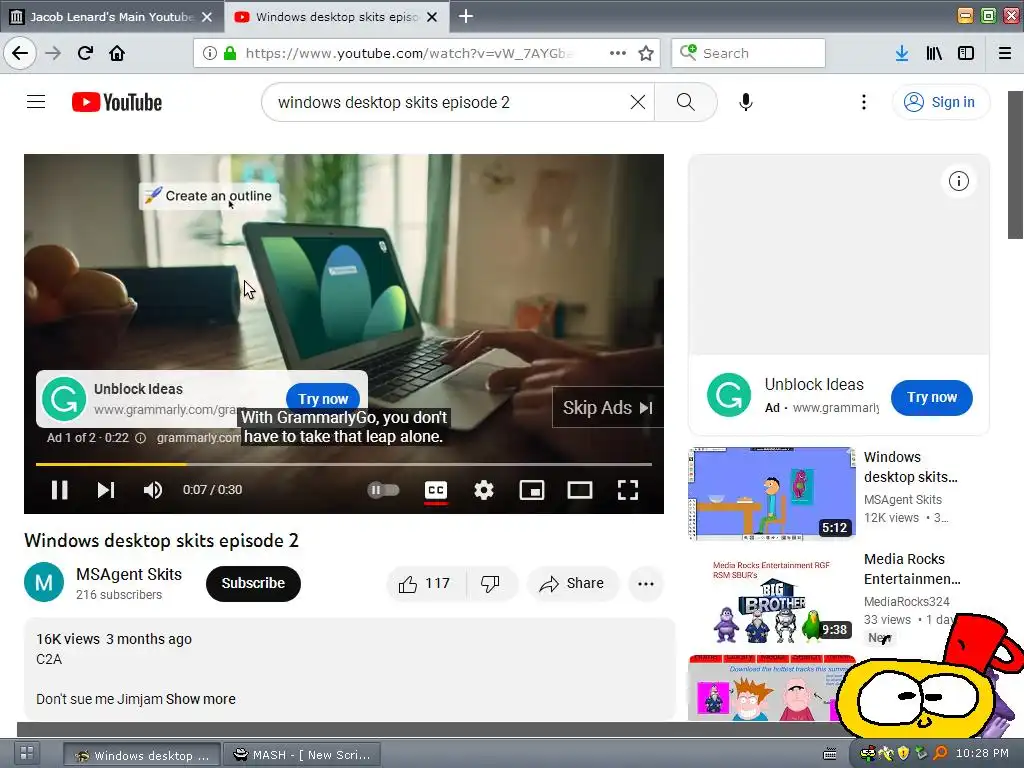The height and width of the screenshot is (768, 1024).
Task: Switch to the MASH New Script taskbar window
Action: (302, 755)
